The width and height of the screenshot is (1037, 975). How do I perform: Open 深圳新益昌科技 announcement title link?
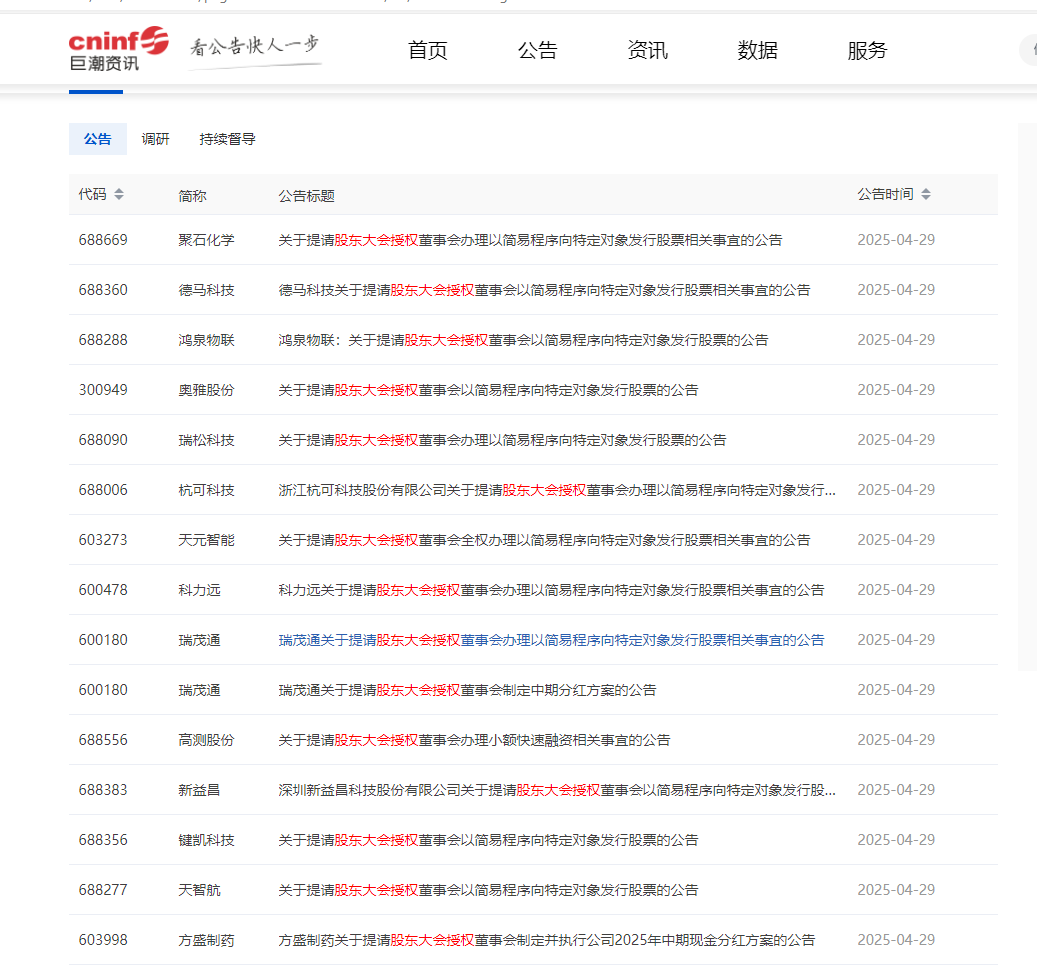(x=557, y=790)
